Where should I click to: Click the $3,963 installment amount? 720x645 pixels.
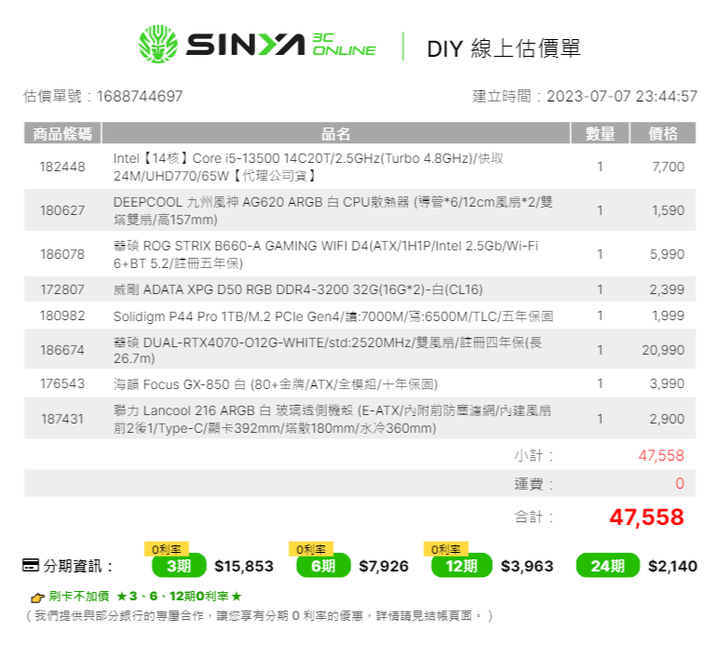tap(527, 566)
